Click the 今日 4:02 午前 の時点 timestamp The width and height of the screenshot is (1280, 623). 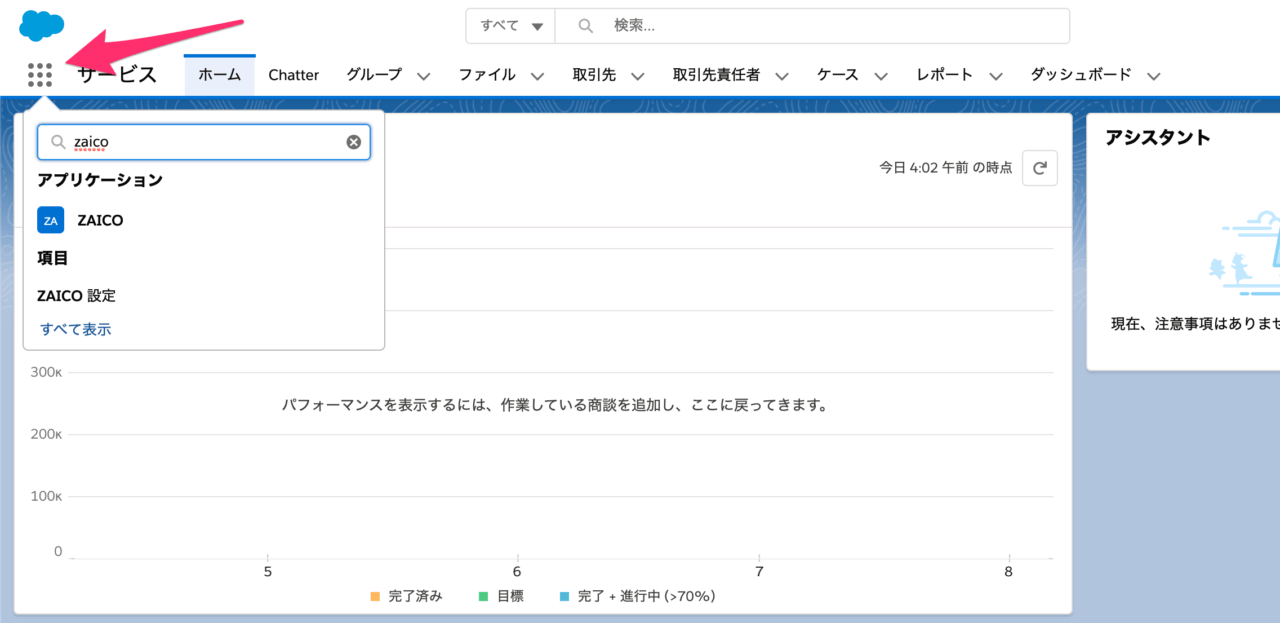[x=945, y=168]
